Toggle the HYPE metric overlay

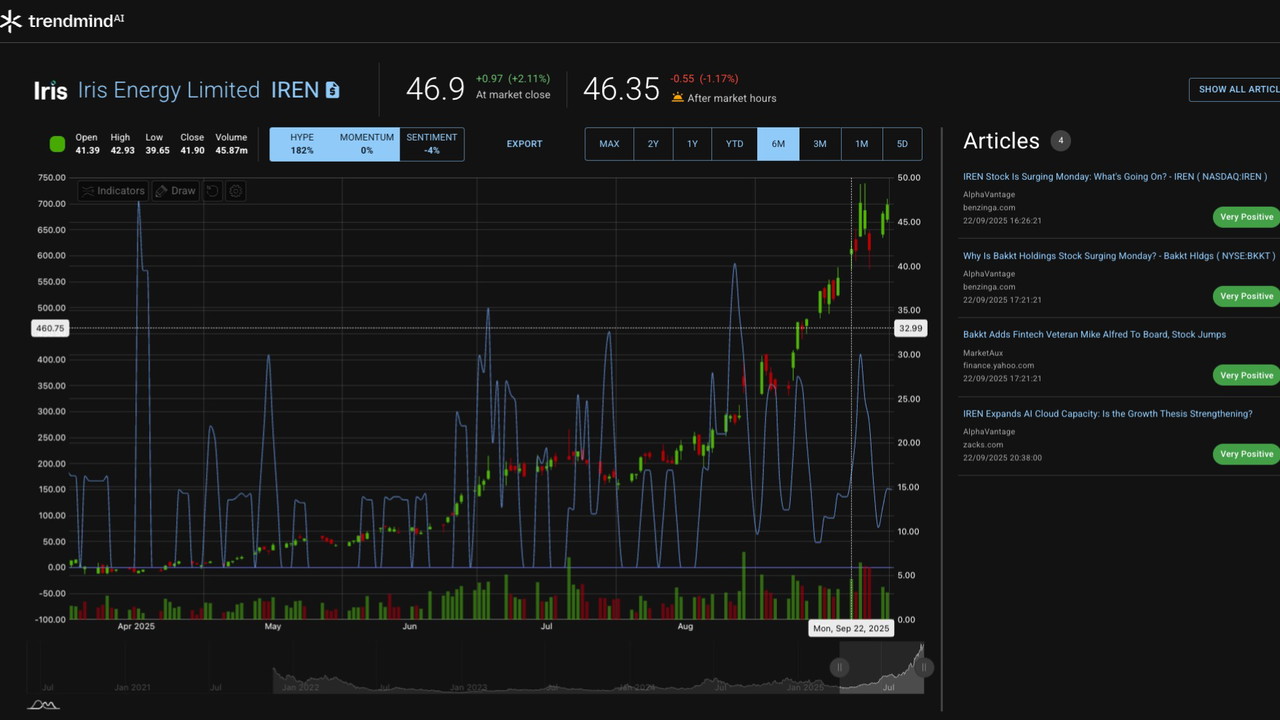pos(302,144)
